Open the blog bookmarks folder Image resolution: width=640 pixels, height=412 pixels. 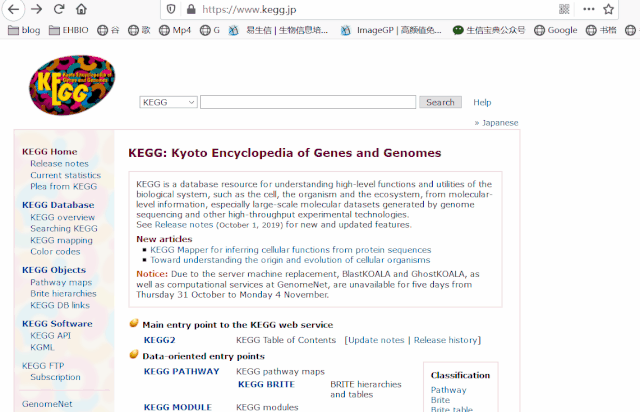click(x=24, y=30)
